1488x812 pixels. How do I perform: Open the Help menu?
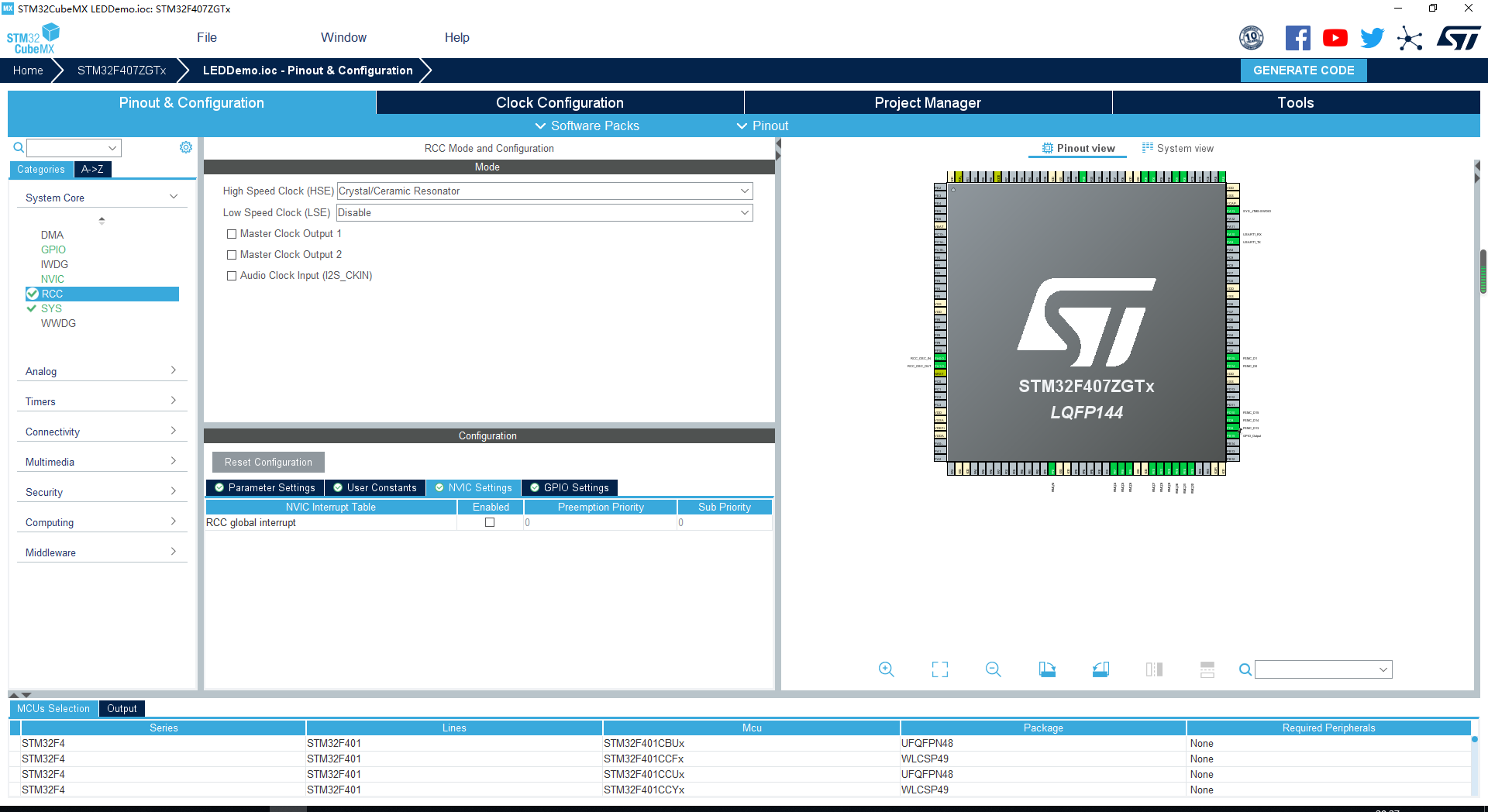pos(456,37)
